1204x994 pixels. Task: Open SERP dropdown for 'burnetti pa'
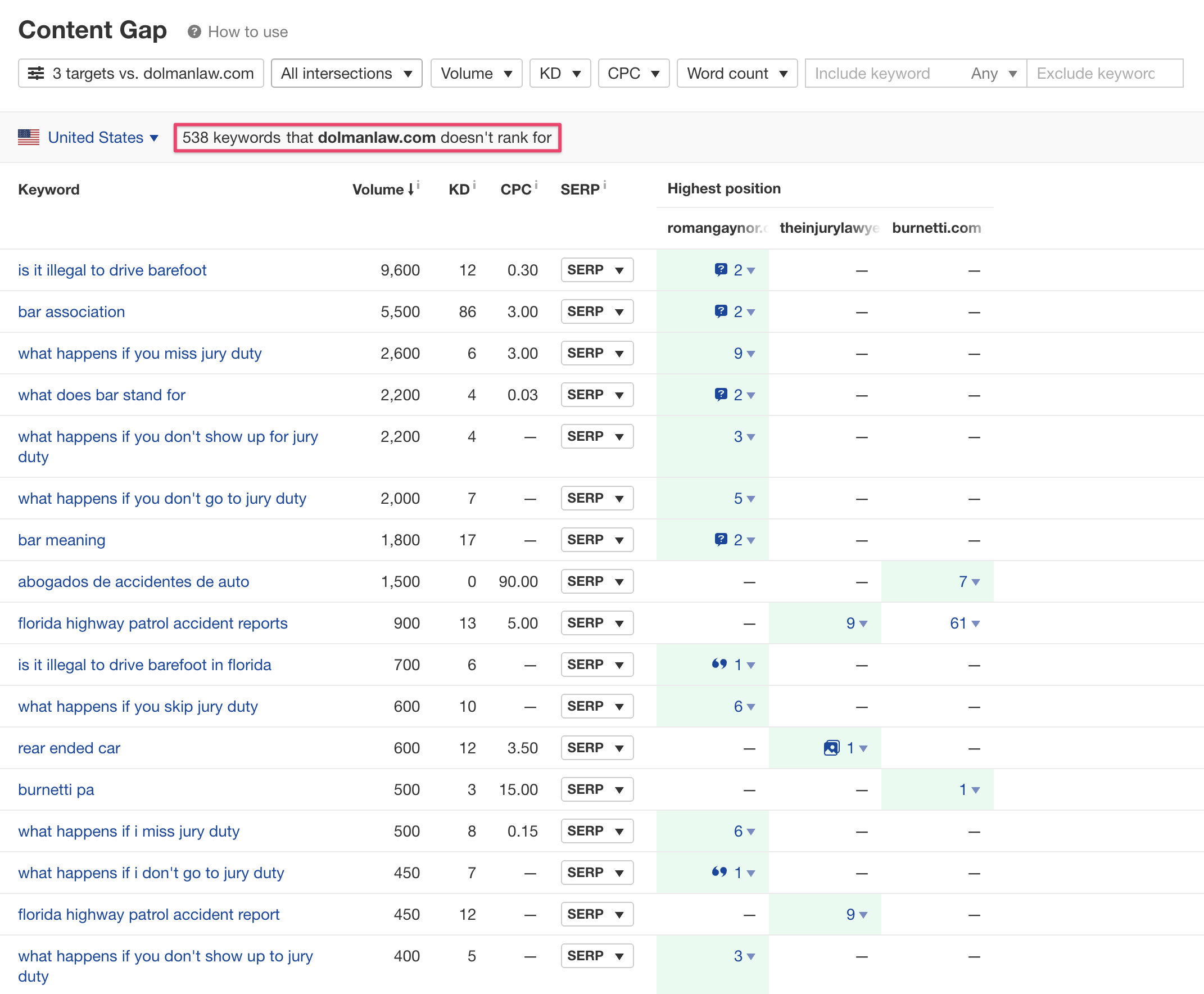(x=597, y=789)
